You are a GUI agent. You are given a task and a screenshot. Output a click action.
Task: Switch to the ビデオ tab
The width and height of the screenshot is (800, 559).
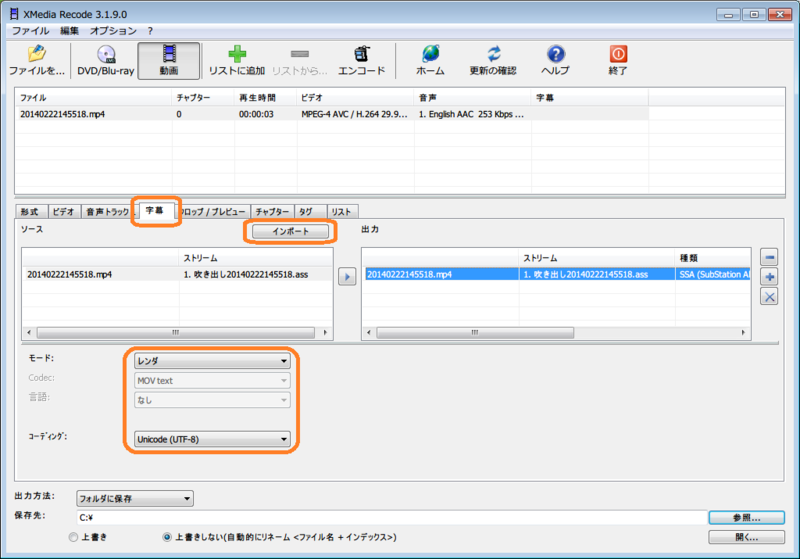pos(64,212)
